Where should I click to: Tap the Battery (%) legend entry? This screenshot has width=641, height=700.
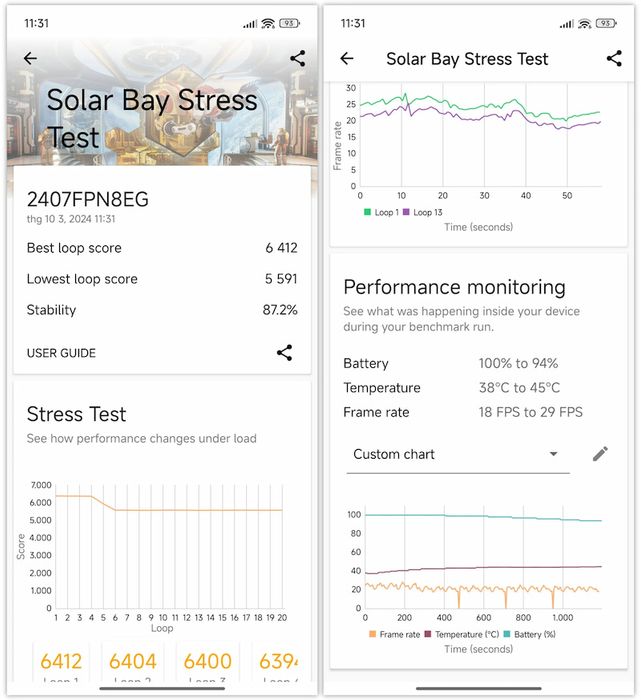coord(529,634)
